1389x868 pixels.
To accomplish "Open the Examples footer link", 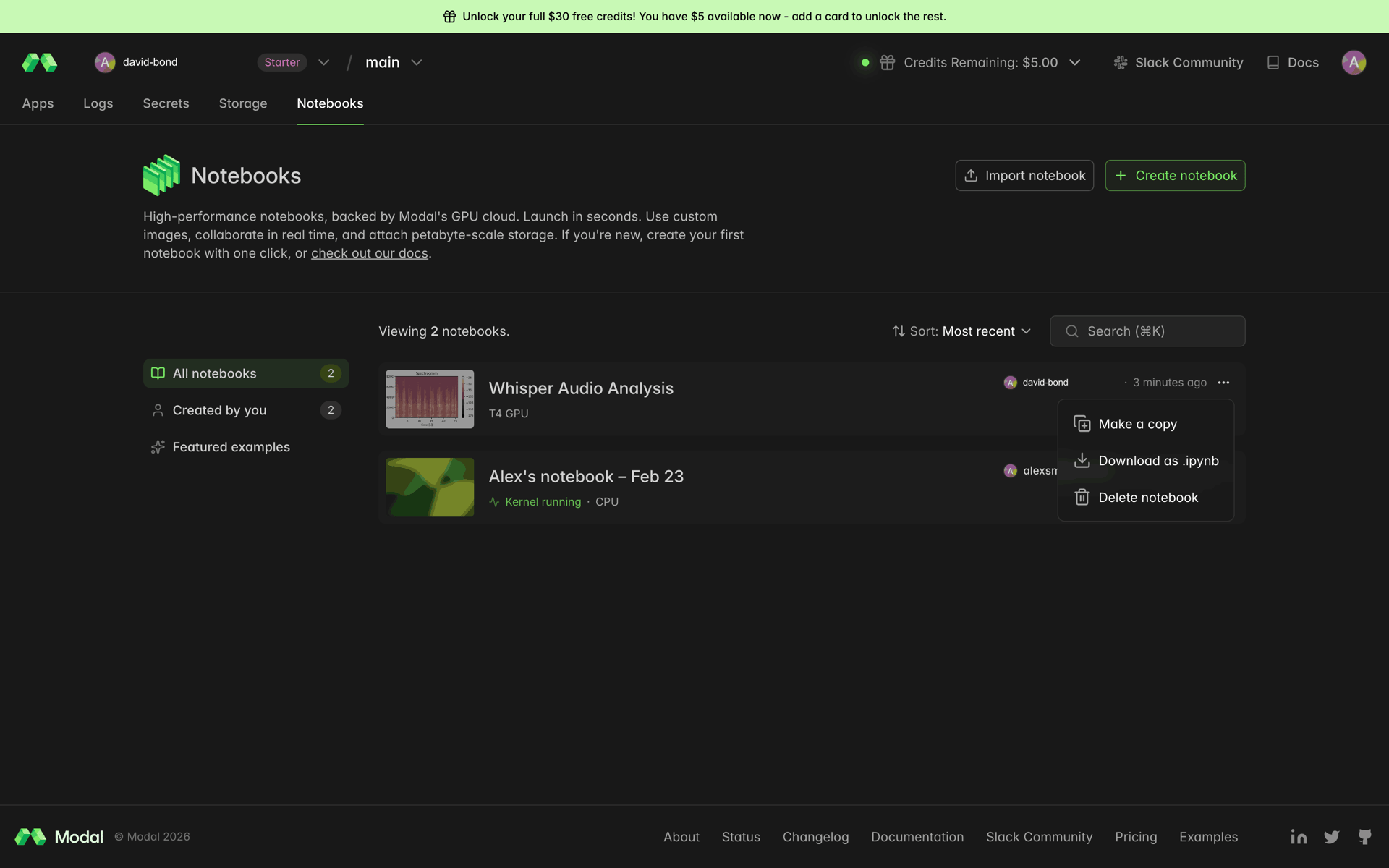I will [x=1208, y=836].
